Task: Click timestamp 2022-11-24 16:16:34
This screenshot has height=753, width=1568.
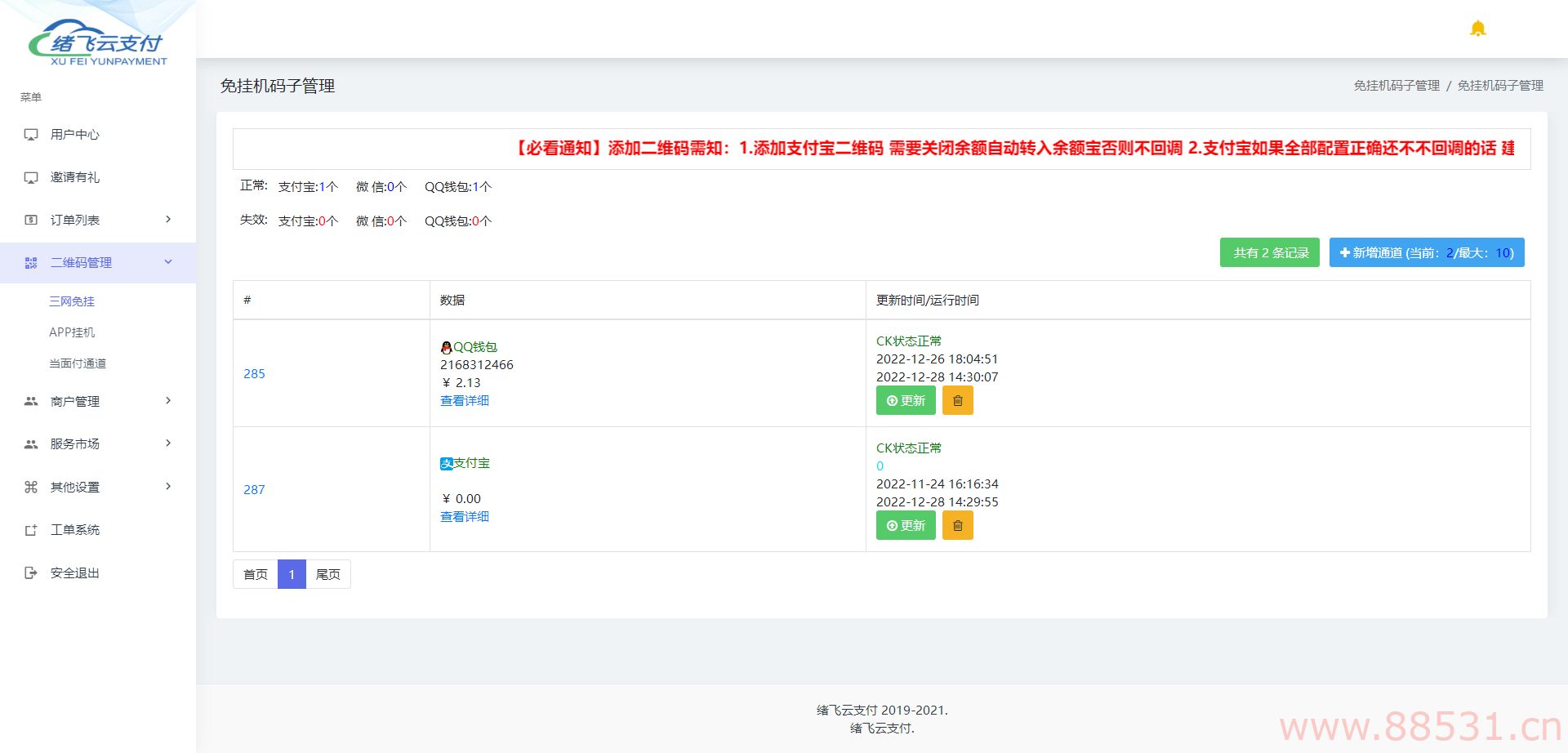Action: (938, 483)
